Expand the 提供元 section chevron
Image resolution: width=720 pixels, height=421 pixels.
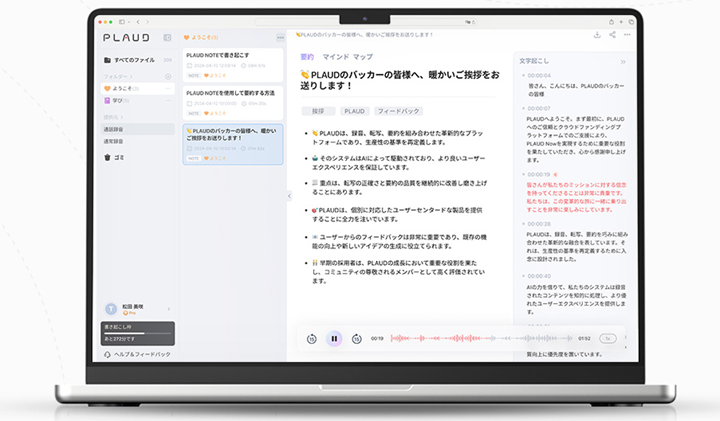coord(122,118)
